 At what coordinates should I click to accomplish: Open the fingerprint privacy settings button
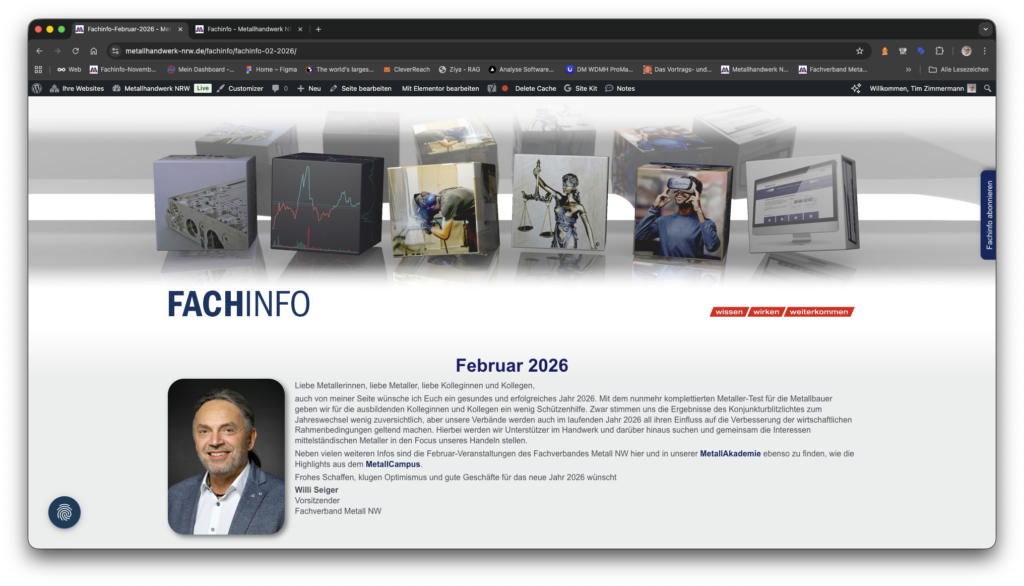pyautogui.click(x=65, y=513)
